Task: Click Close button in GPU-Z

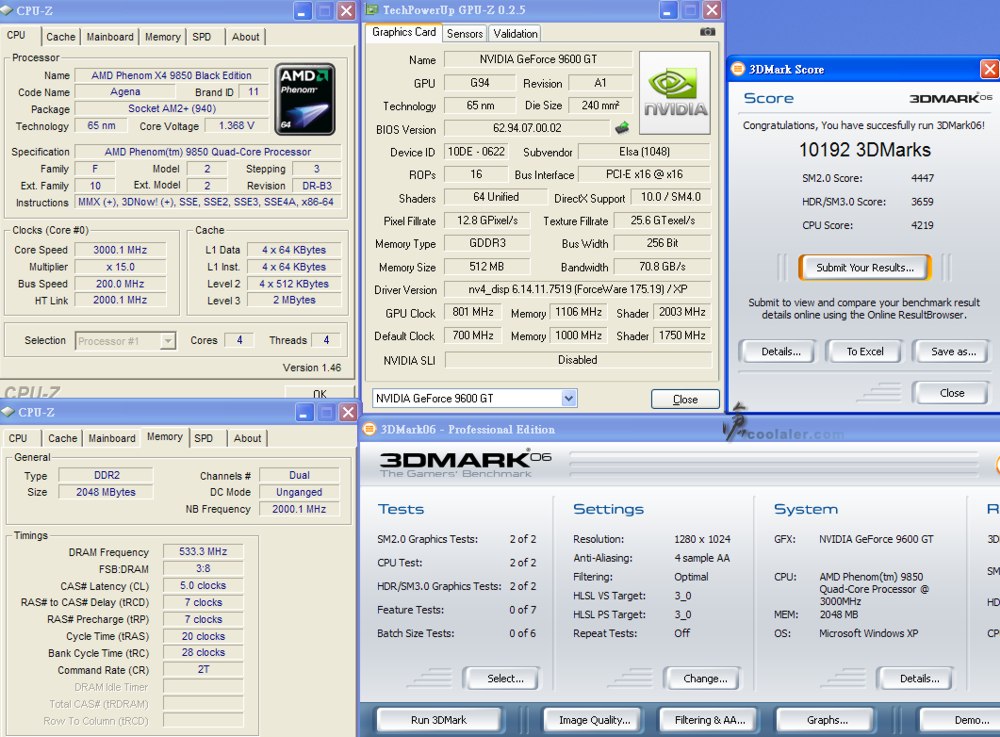Action: point(685,399)
